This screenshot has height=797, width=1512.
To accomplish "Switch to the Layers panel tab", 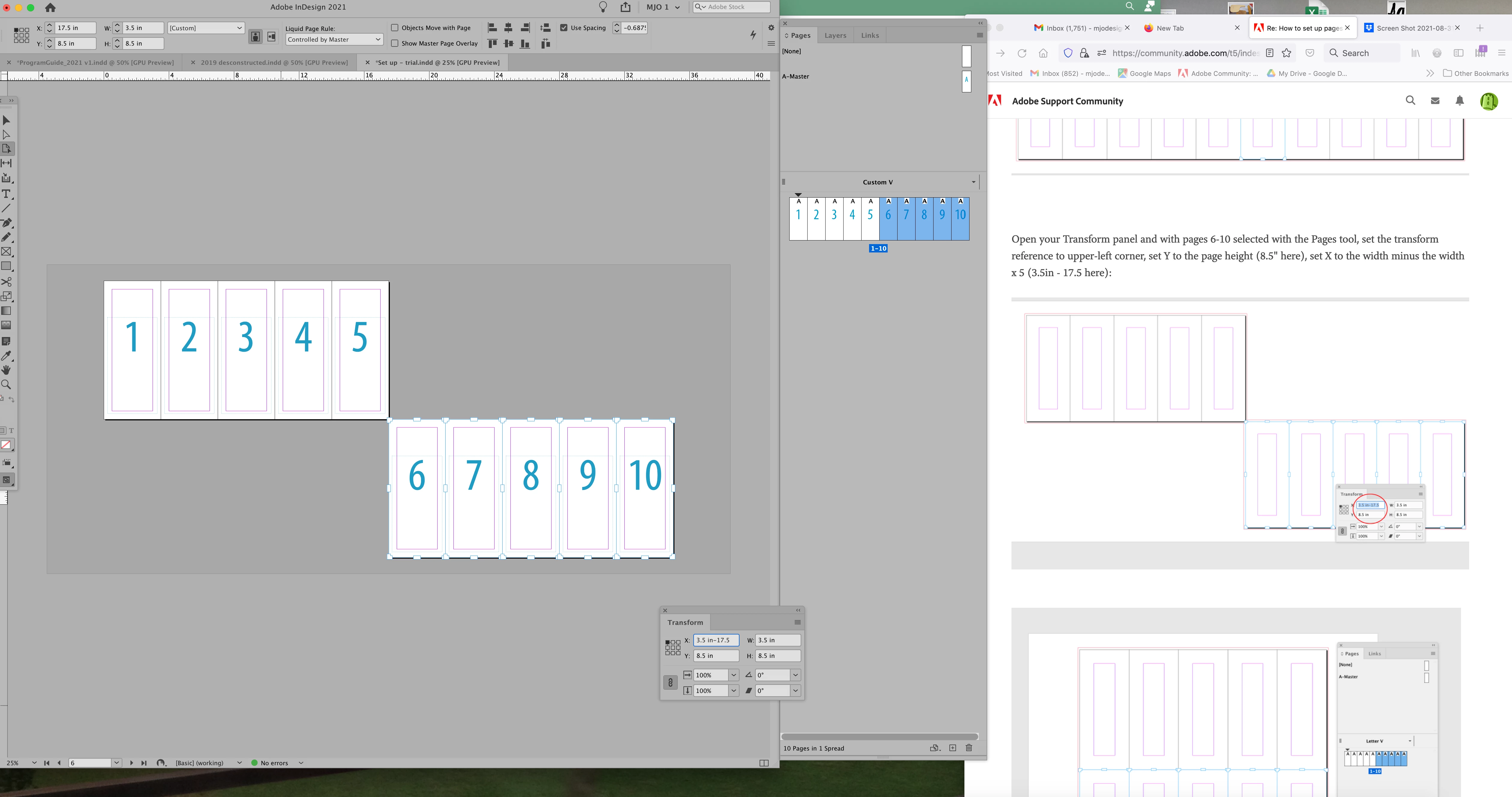I will (x=835, y=35).
